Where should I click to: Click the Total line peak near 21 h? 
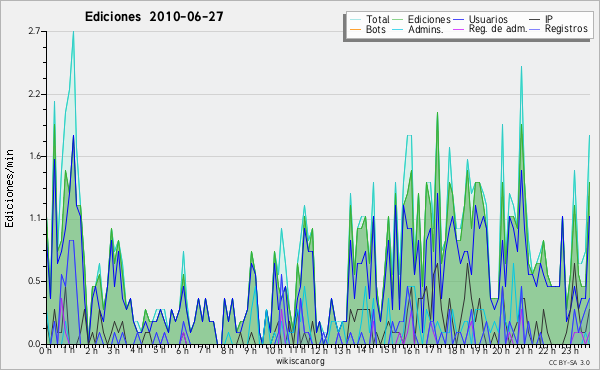(x=521, y=67)
